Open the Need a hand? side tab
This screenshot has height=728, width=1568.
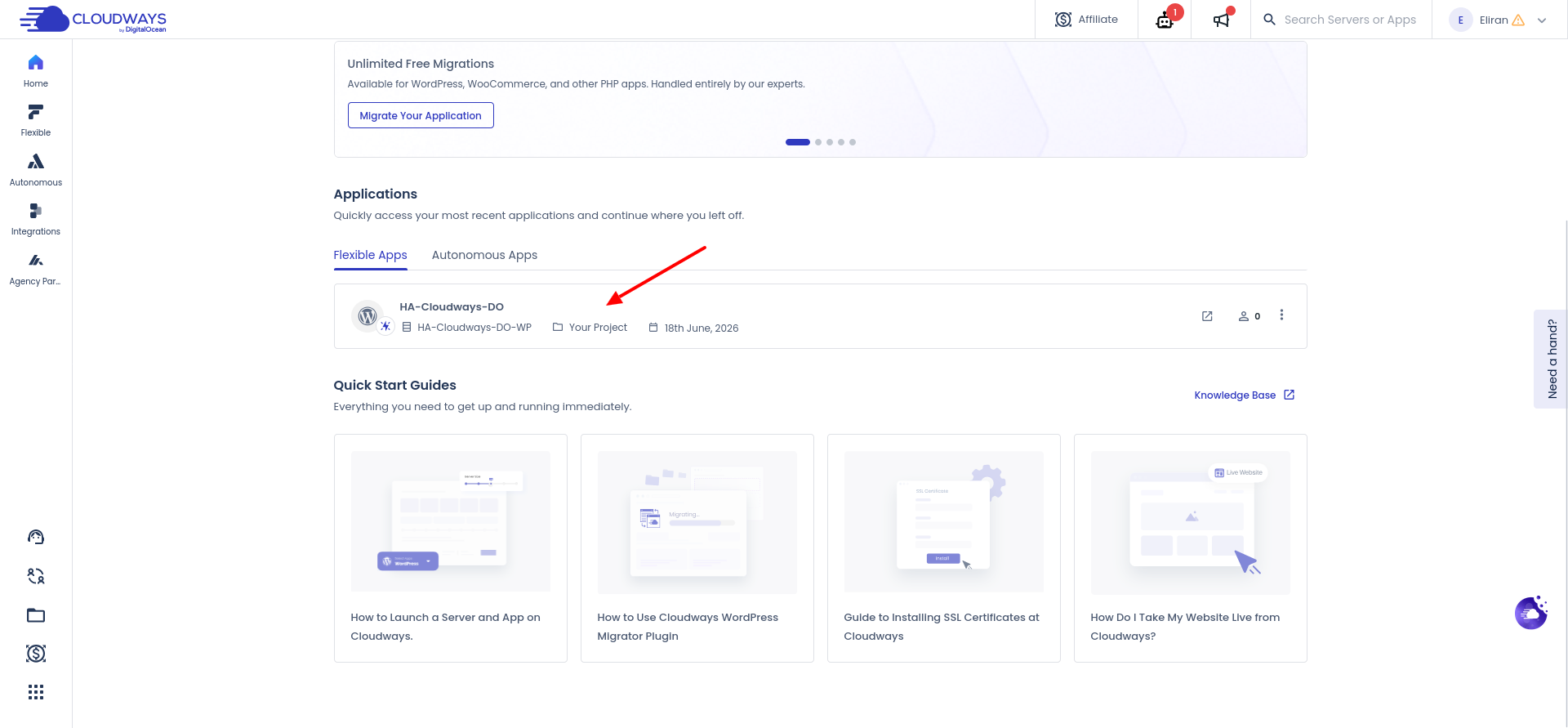coord(1550,359)
